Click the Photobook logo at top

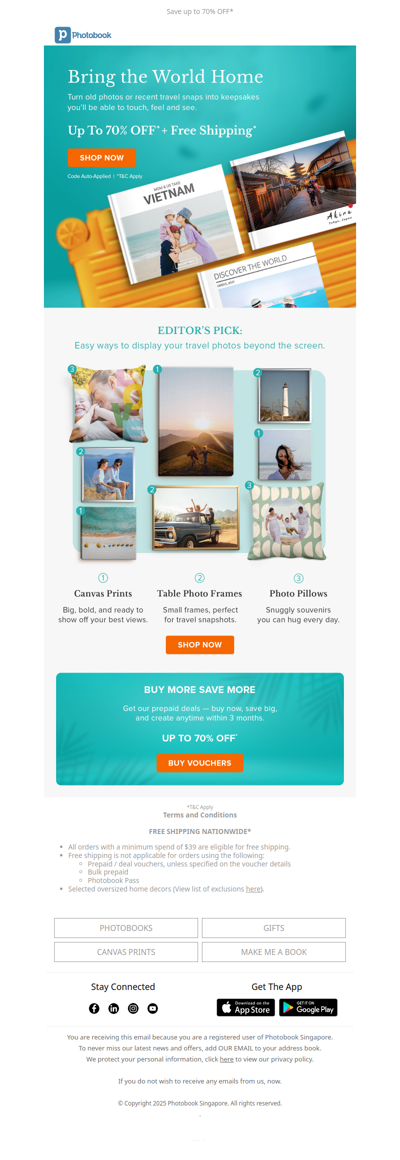[x=83, y=35]
